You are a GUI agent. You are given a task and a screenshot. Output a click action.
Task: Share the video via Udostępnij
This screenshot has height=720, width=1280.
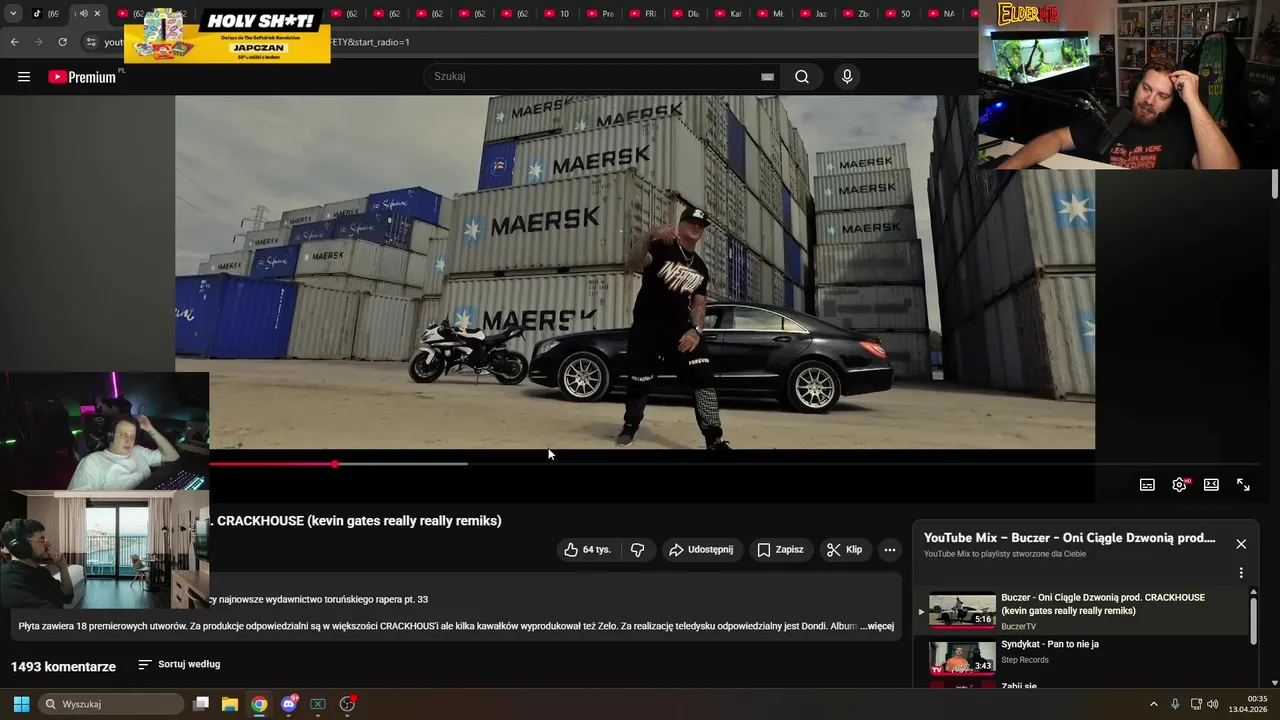[701, 550]
